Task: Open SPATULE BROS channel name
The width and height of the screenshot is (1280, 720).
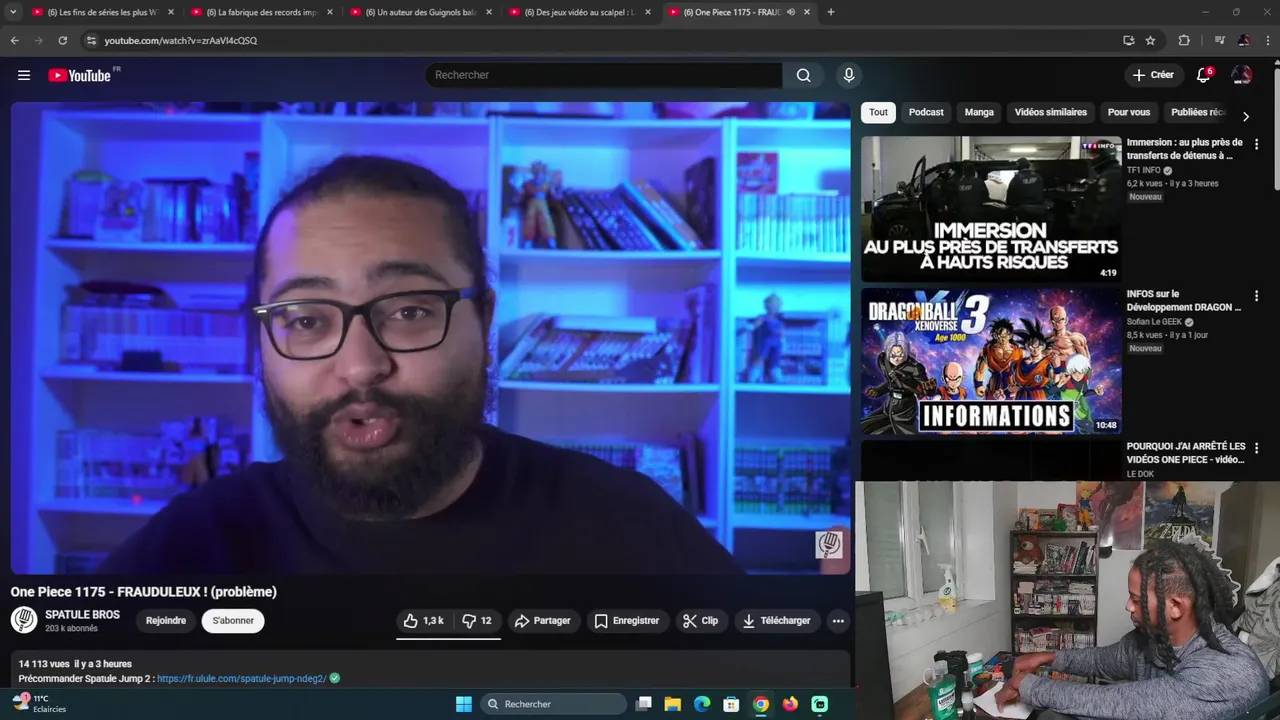Action: tap(82, 615)
